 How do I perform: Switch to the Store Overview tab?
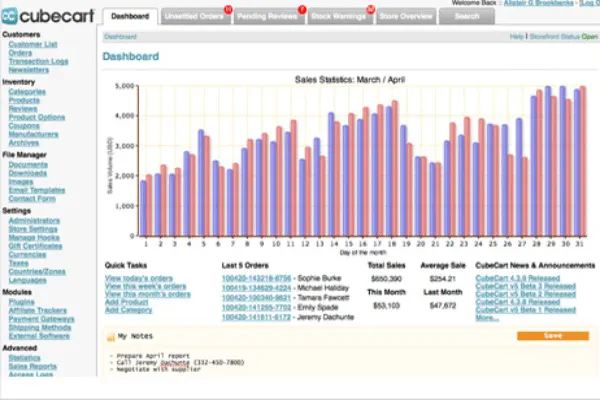coord(407,17)
